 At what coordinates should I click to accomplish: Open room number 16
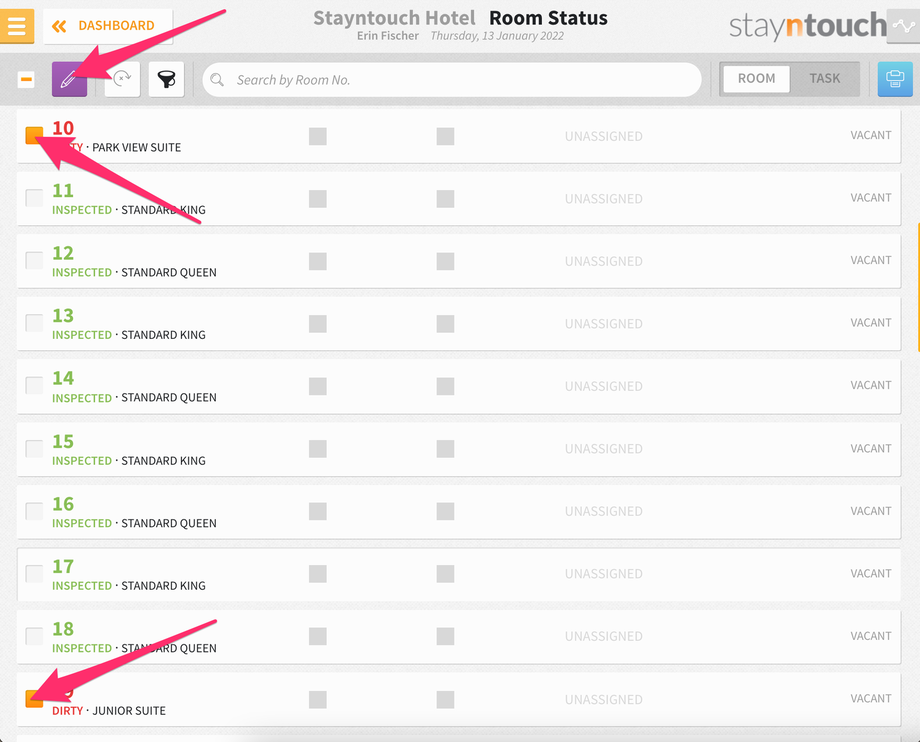coord(63,504)
